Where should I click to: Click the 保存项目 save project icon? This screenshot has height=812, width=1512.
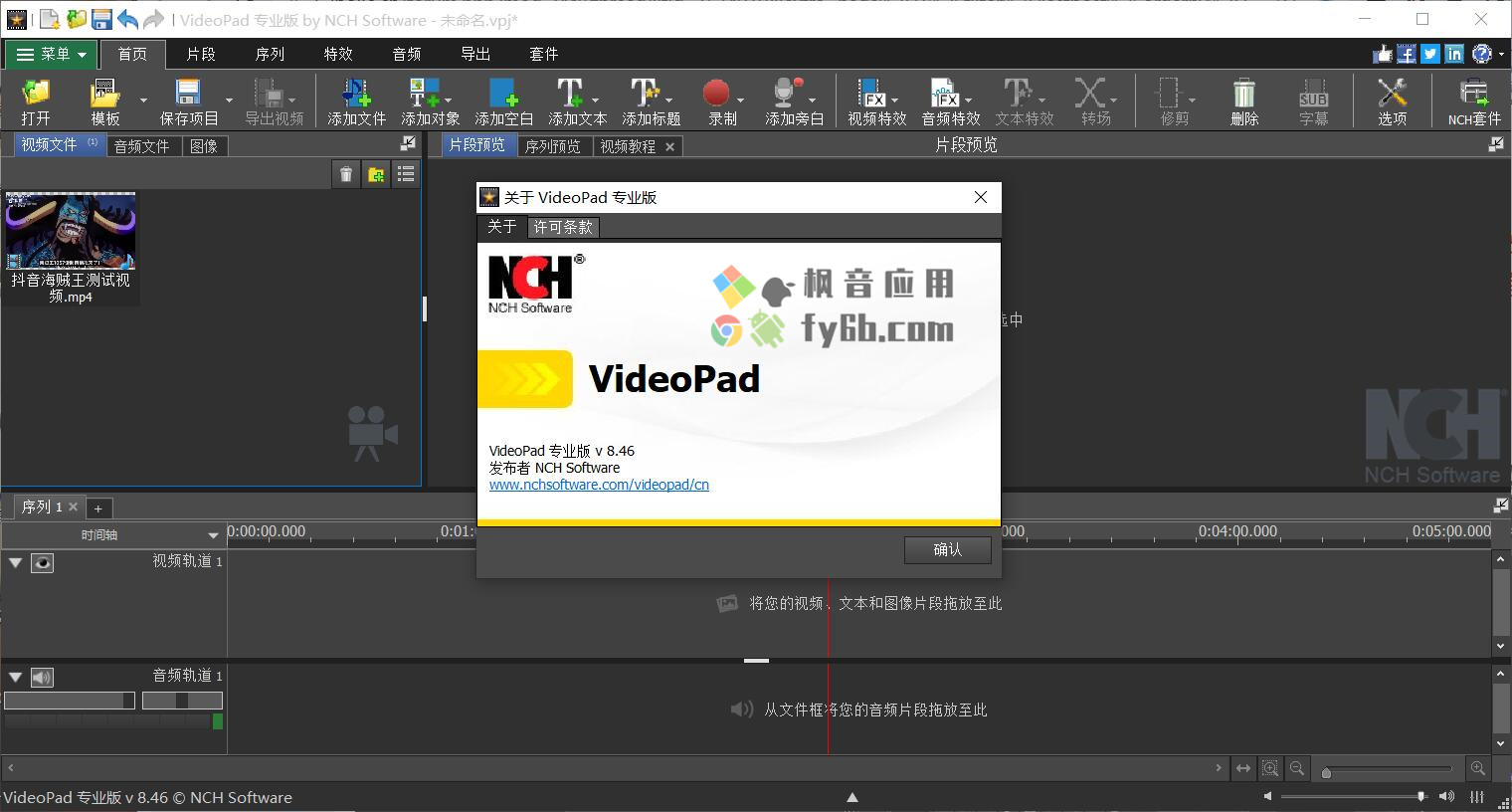(x=187, y=94)
